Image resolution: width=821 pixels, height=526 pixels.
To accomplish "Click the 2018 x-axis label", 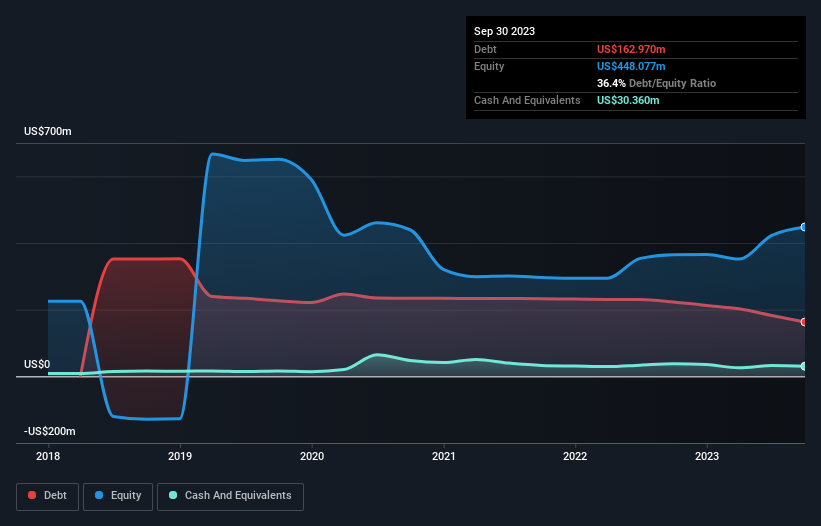I will tap(48, 456).
